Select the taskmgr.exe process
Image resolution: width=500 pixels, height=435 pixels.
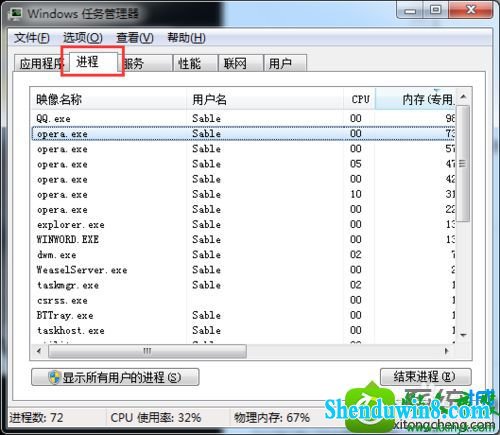coord(243,285)
